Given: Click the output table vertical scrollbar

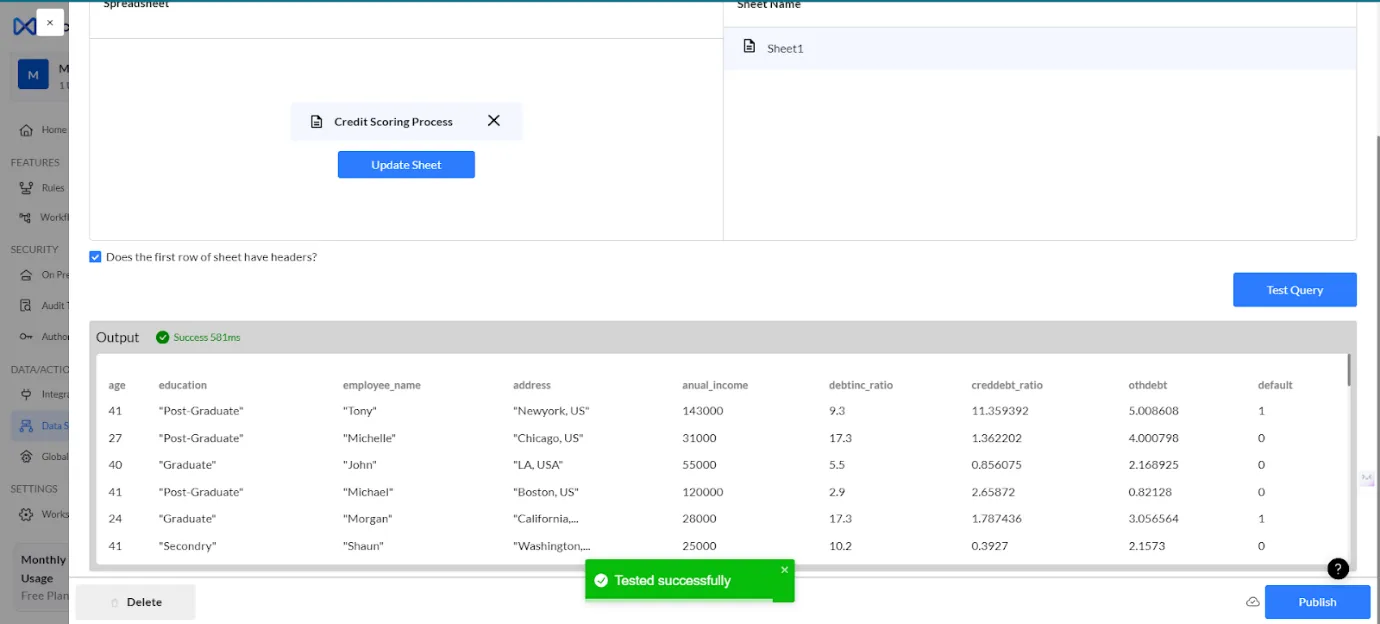Looking at the screenshot, I should click(x=1348, y=369).
